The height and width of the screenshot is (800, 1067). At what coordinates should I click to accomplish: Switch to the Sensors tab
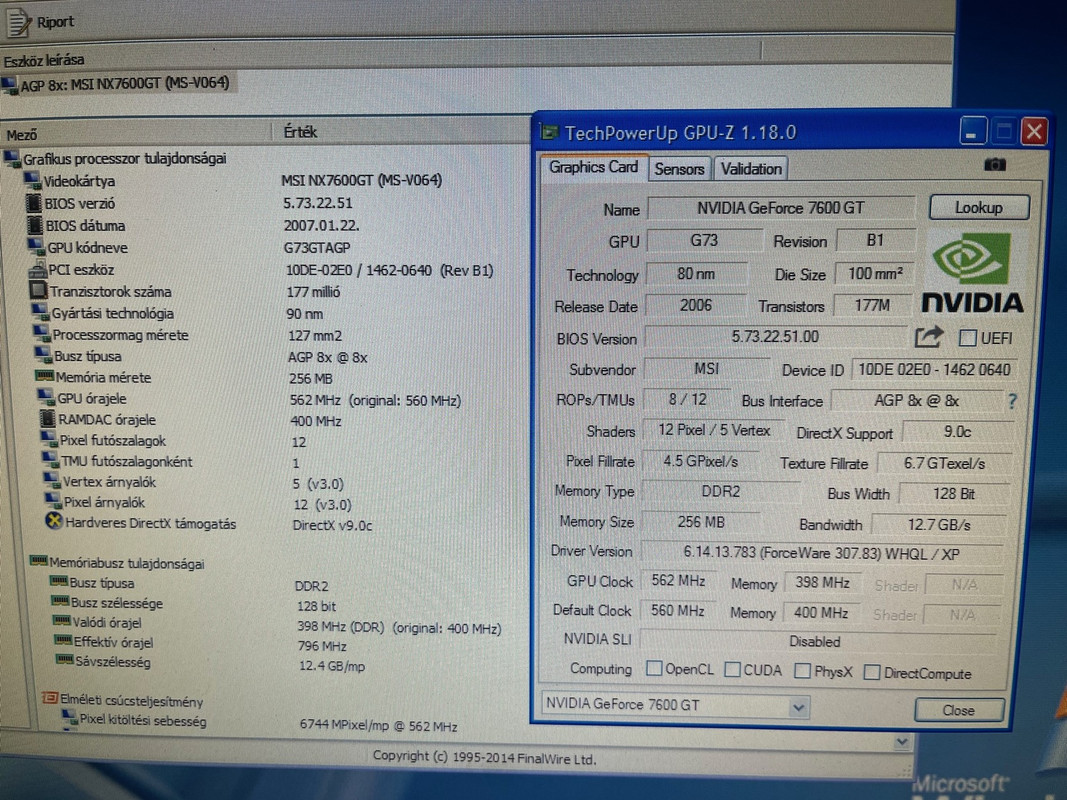click(x=679, y=169)
